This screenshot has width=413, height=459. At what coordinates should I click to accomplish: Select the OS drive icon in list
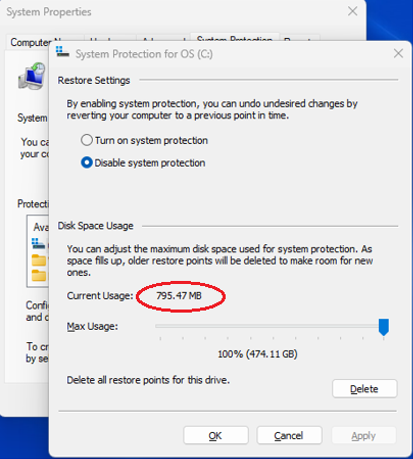(39, 243)
